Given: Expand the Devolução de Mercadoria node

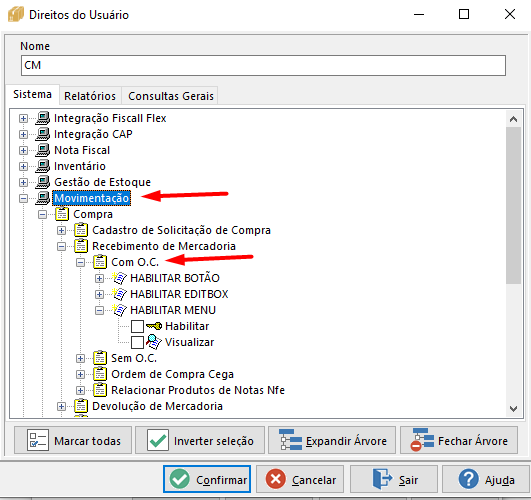Looking at the screenshot, I should (61, 407).
